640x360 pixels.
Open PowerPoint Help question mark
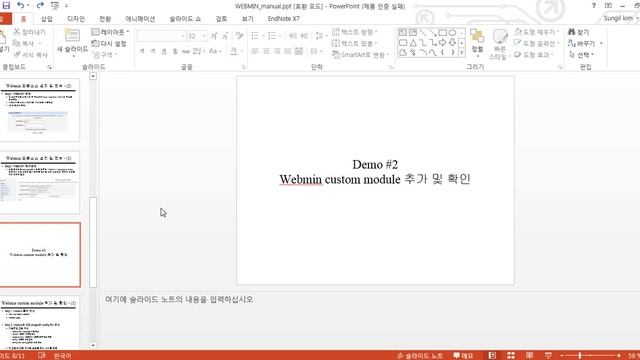[593, 6]
